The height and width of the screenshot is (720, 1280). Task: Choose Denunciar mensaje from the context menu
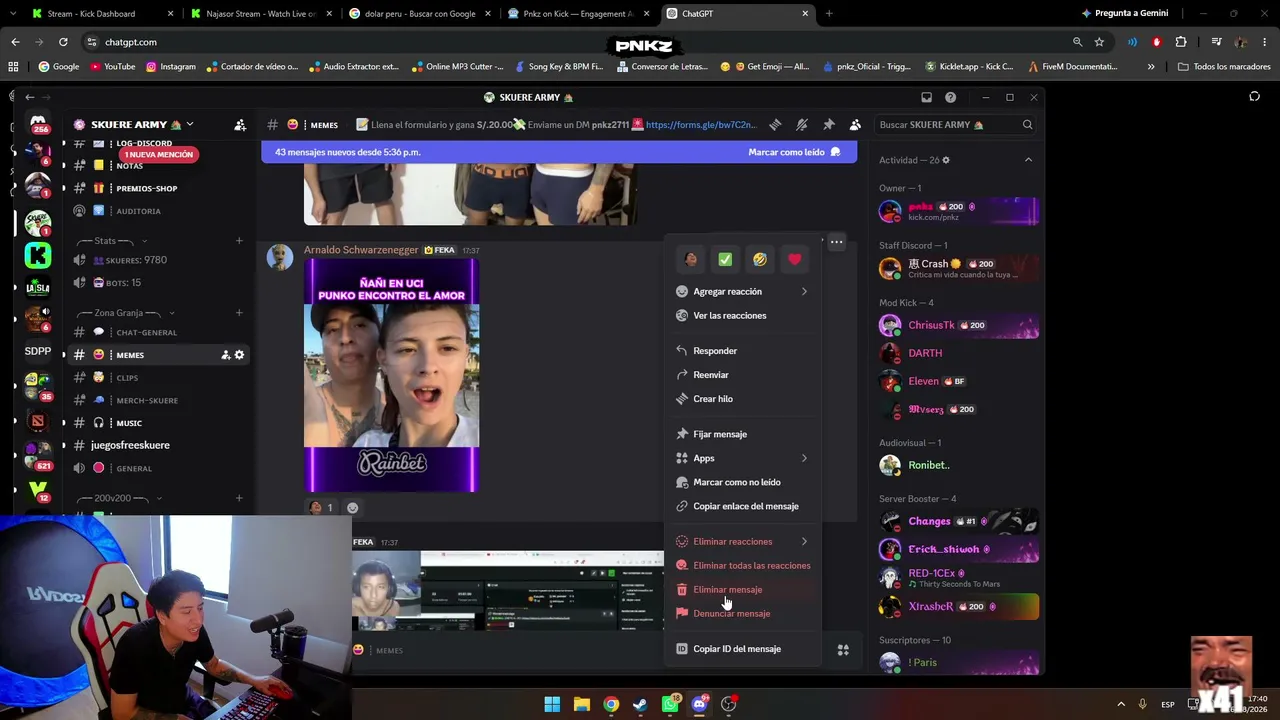click(741, 614)
